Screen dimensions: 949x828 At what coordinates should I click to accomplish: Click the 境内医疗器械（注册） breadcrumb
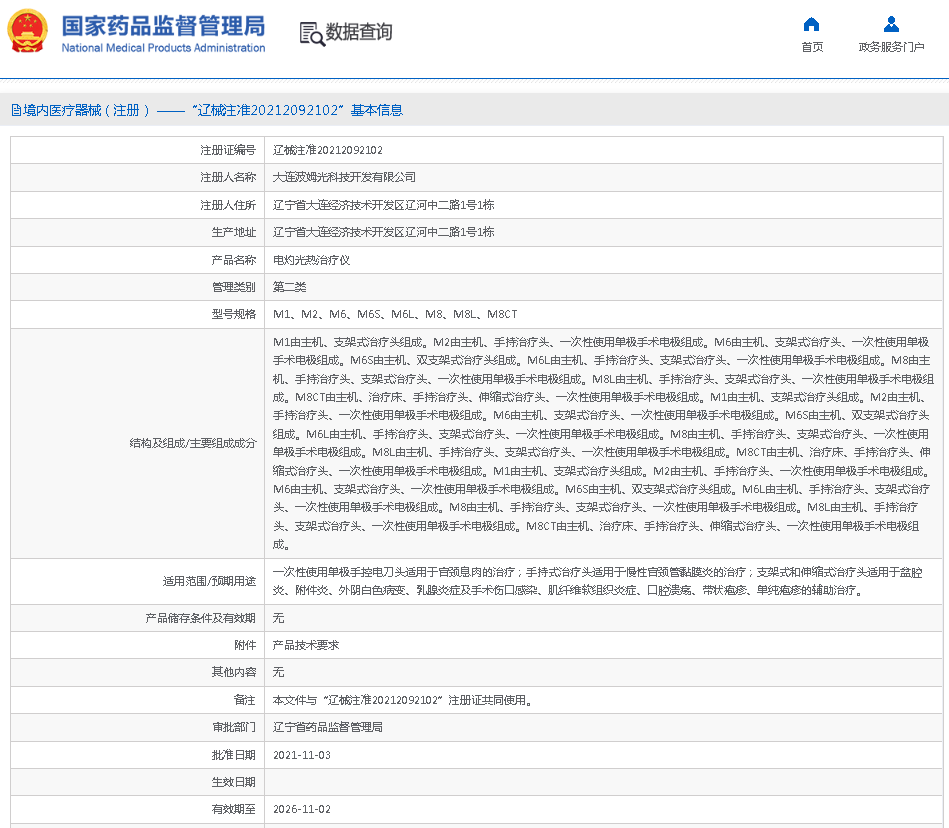[x=86, y=110]
